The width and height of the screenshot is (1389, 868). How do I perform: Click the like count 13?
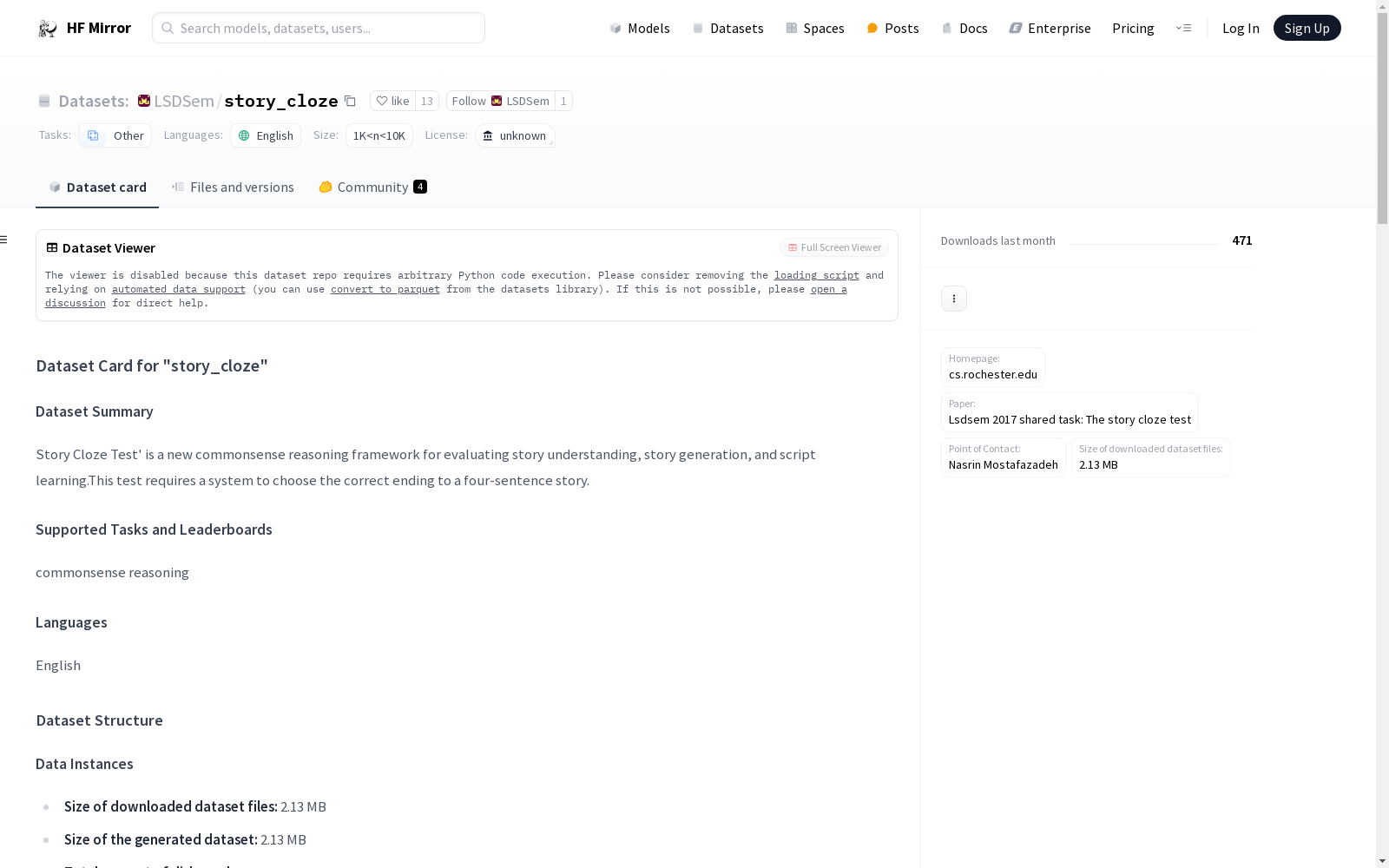(x=427, y=101)
